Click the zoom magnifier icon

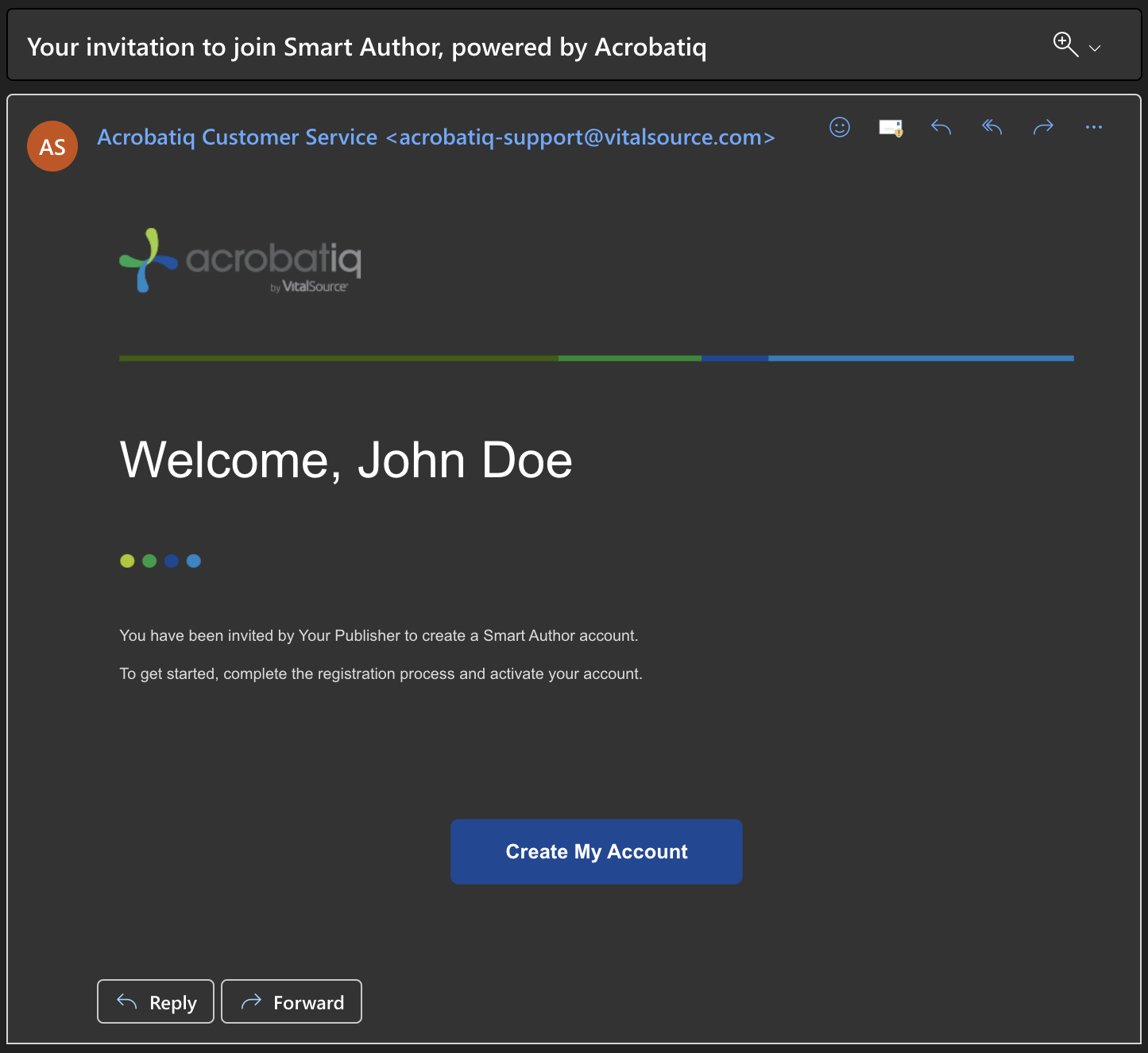coord(1065,44)
